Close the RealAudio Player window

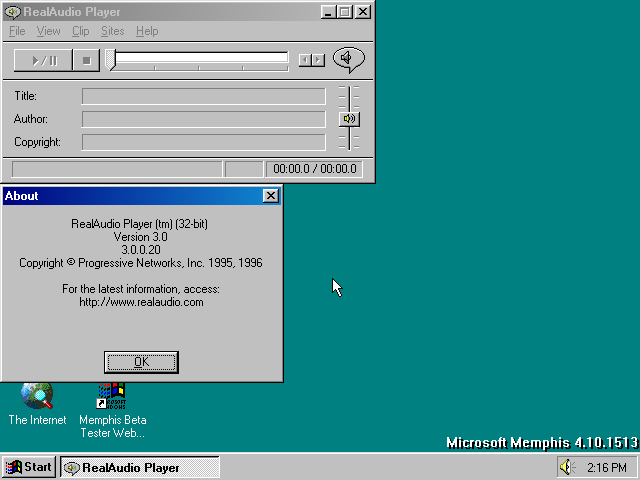(x=363, y=12)
